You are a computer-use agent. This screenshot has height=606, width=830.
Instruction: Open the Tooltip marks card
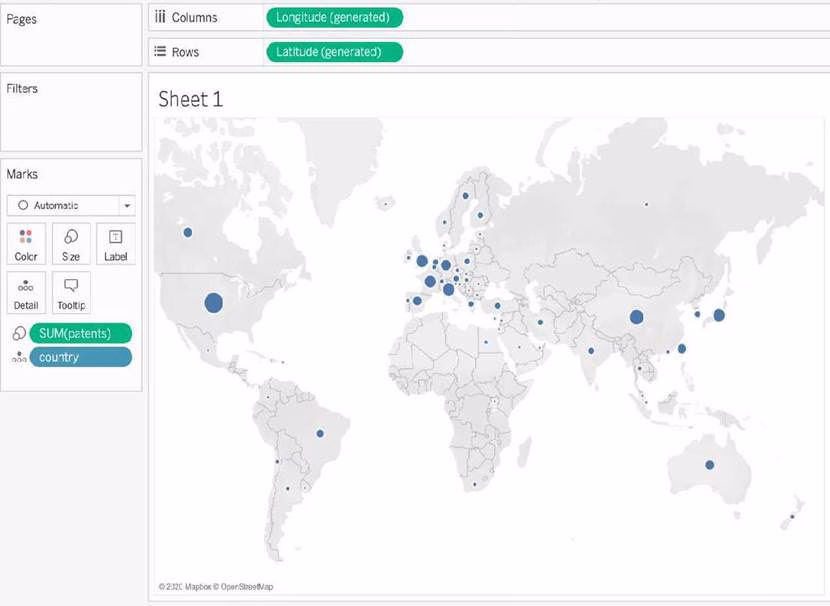[x=71, y=292]
